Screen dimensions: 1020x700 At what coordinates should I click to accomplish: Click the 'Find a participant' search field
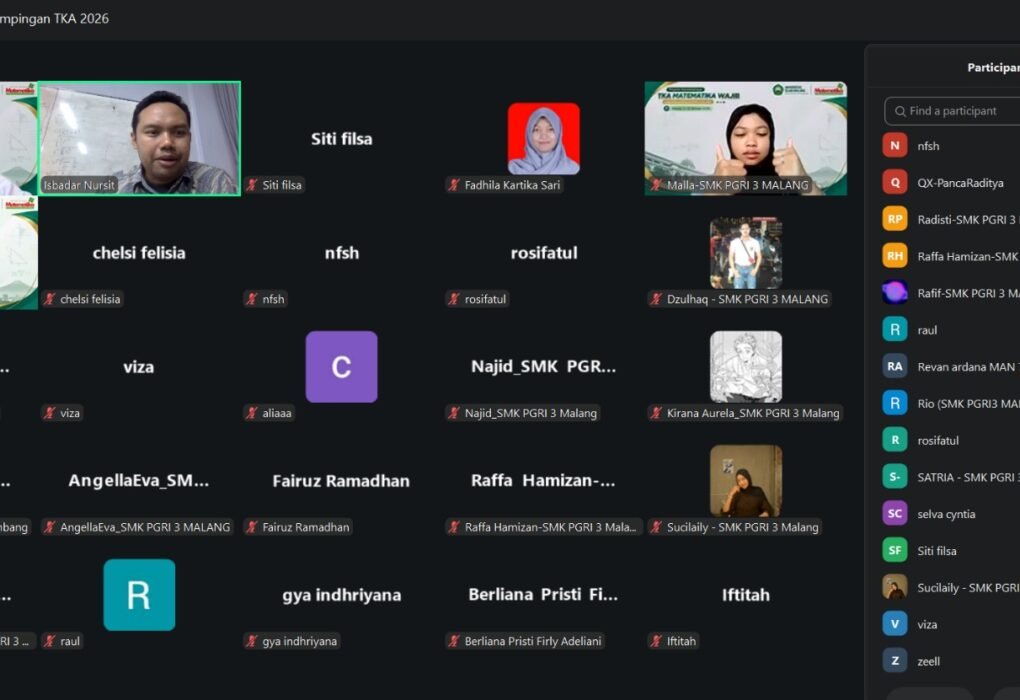(x=952, y=111)
